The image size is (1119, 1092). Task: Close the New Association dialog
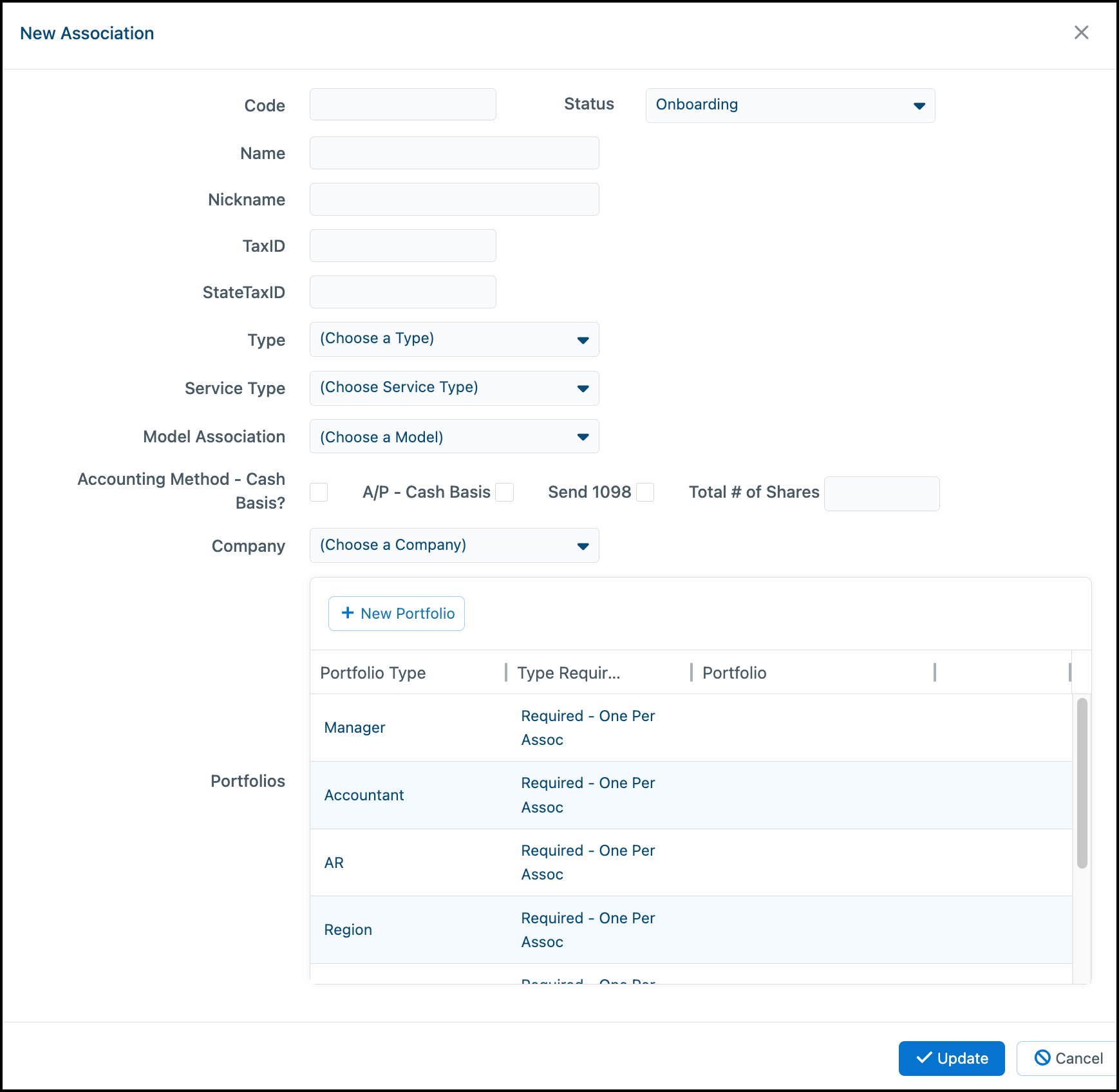1081,33
